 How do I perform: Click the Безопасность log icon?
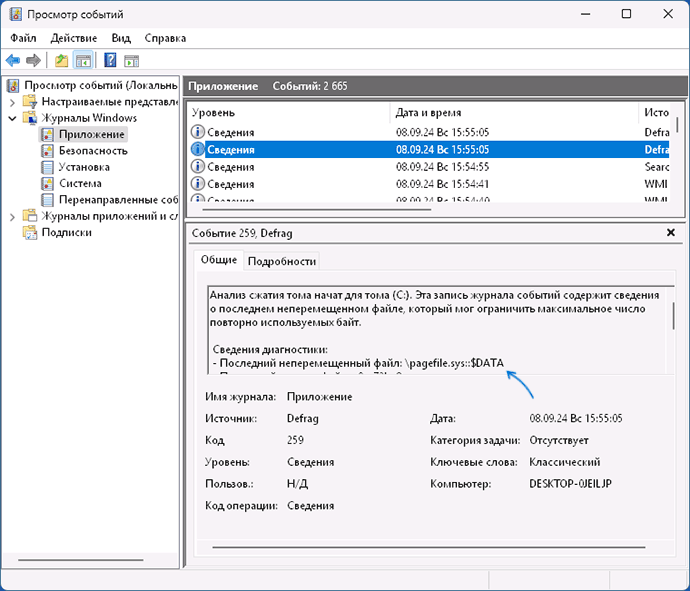pyautogui.click(x=47, y=151)
